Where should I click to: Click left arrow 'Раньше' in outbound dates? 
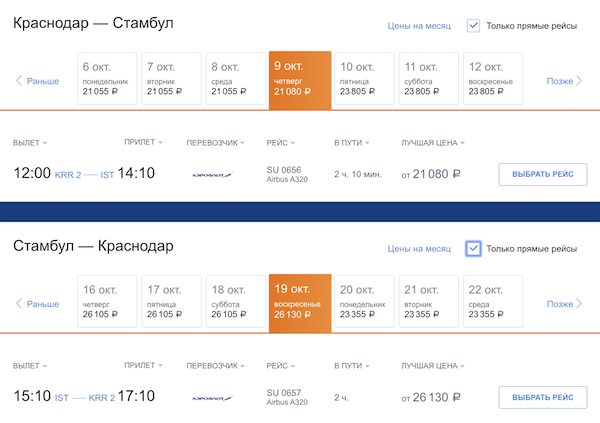coord(38,81)
